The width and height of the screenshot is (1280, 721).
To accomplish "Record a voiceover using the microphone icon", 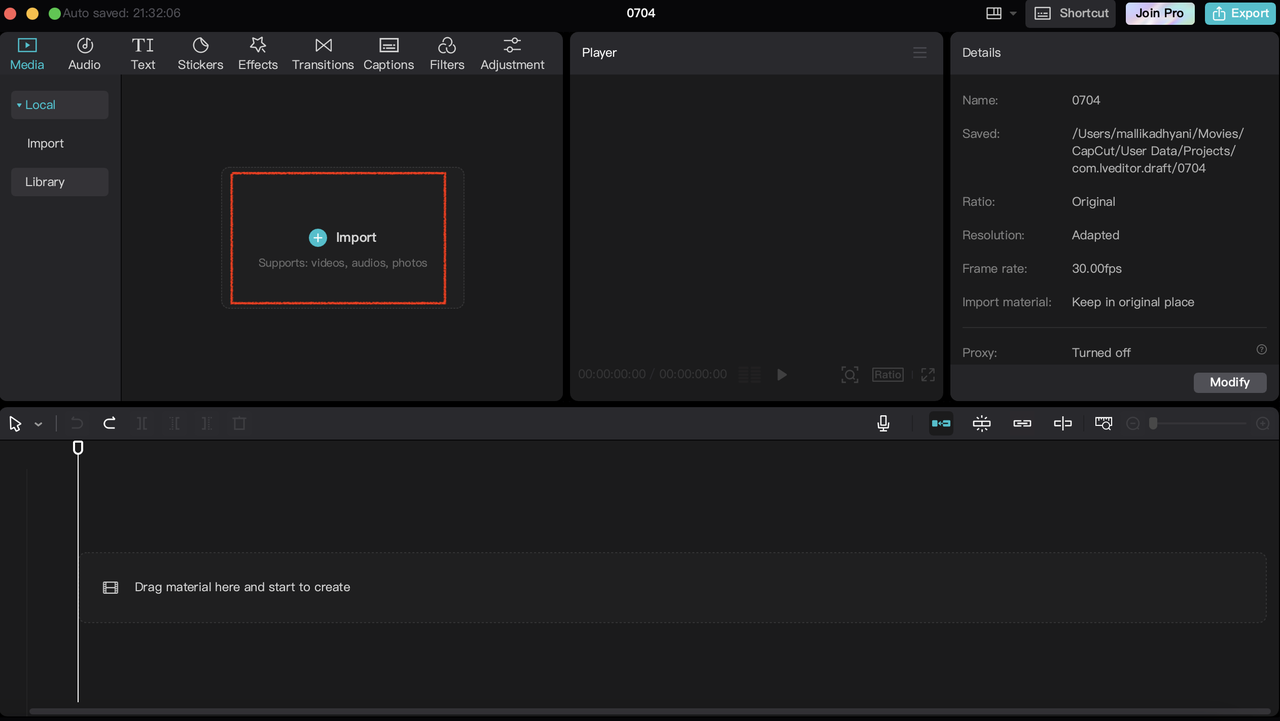I will (883, 423).
